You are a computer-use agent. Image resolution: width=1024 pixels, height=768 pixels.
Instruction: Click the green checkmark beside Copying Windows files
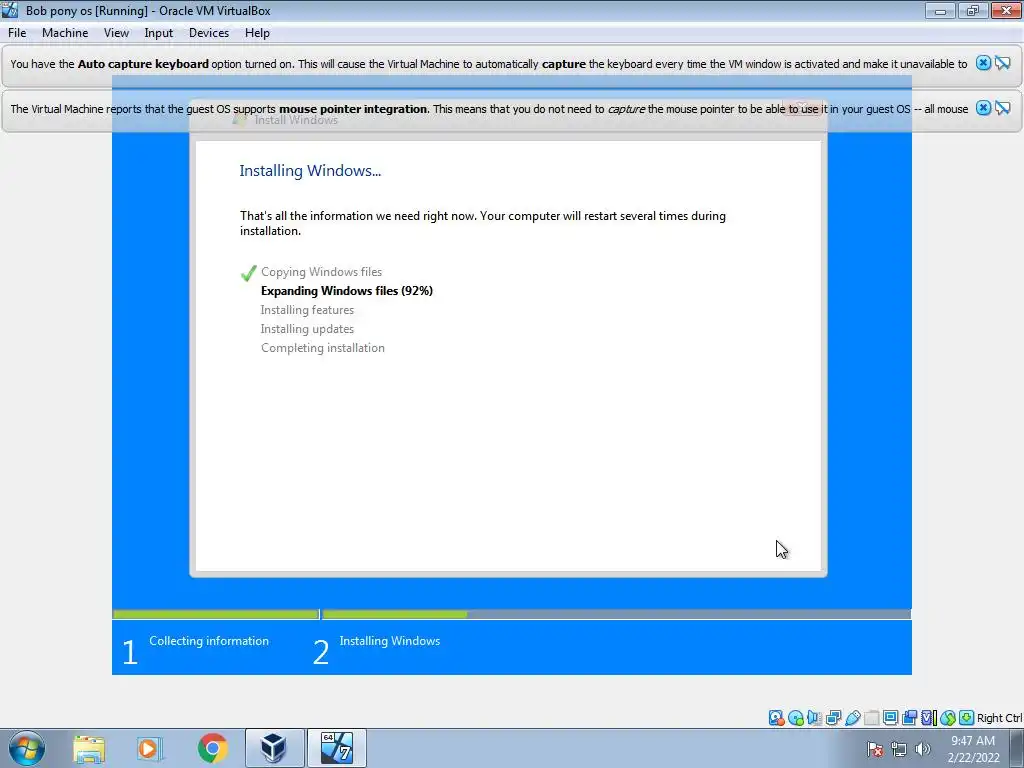point(248,273)
